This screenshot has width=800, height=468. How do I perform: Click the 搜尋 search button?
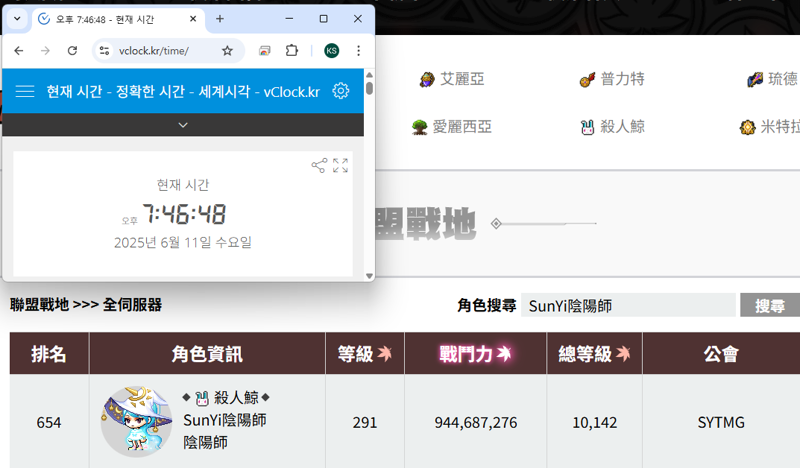(770, 305)
